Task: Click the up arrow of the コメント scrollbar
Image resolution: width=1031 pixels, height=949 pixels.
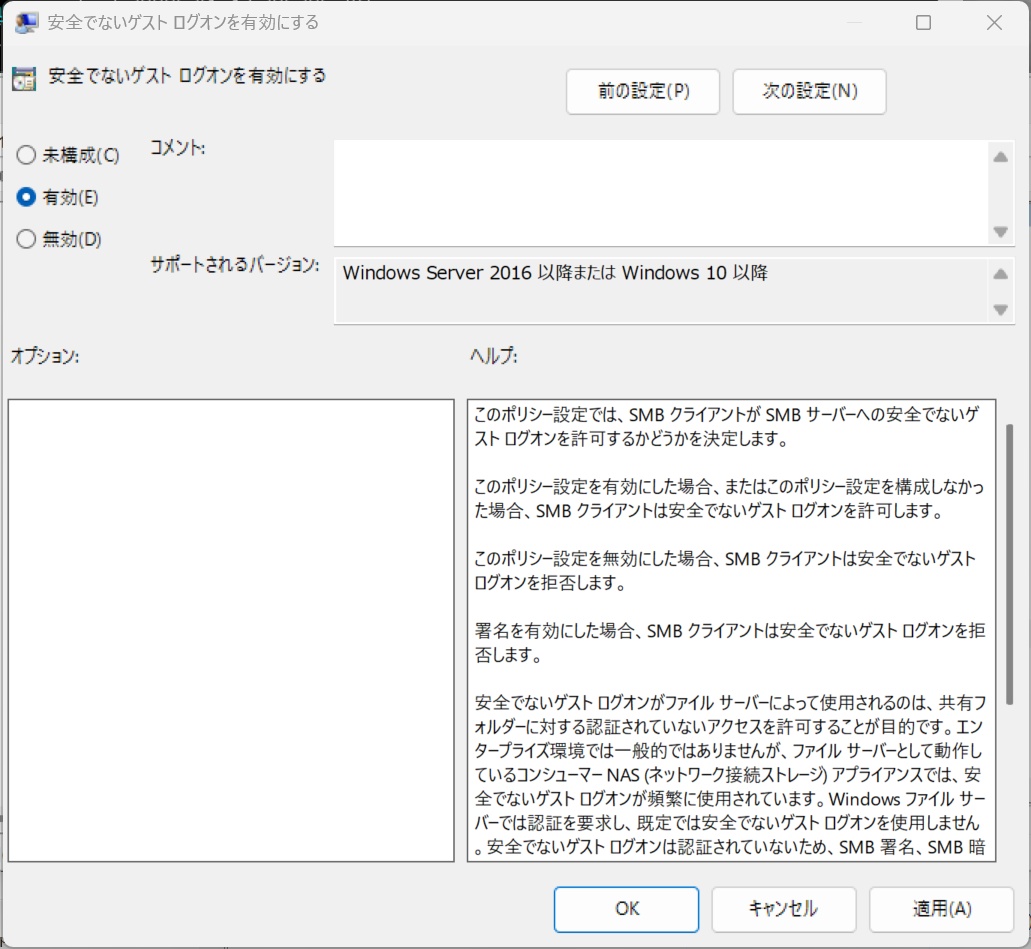Action: click(1000, 157)
